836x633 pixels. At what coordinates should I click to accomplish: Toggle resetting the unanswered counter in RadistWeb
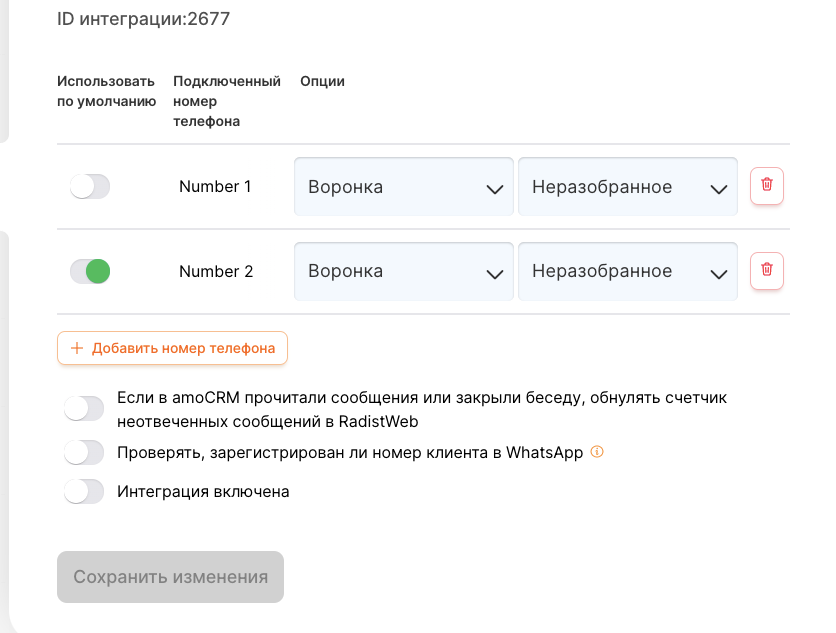[84, 409]
